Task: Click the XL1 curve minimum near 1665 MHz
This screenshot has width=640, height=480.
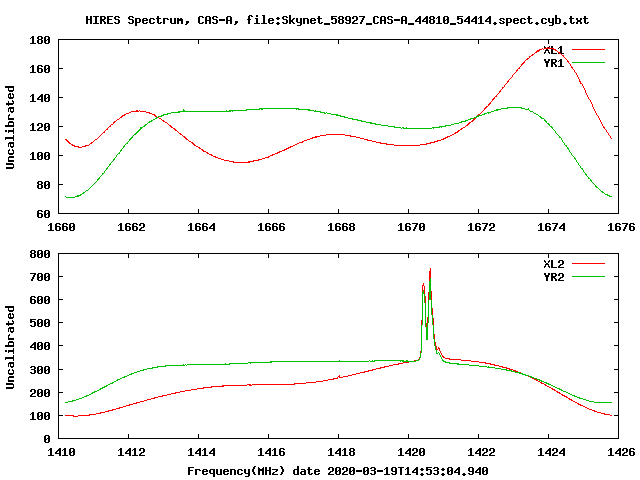Action: (x=242, y=162)
